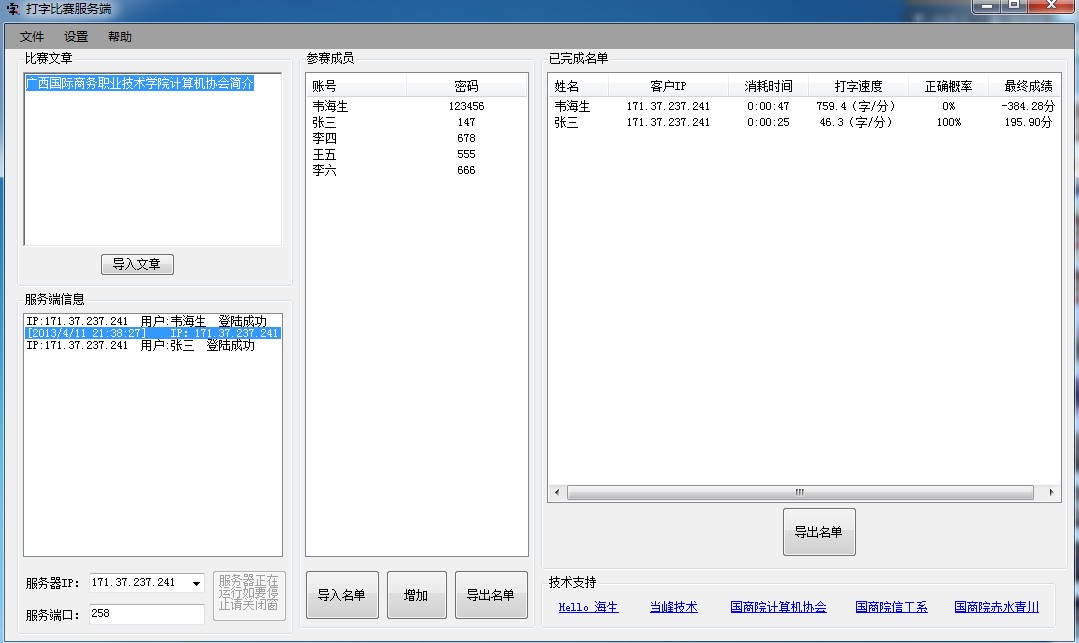Open the 当峰技术 link
This screenshot has height=643, width=1079.
(673, 607)
